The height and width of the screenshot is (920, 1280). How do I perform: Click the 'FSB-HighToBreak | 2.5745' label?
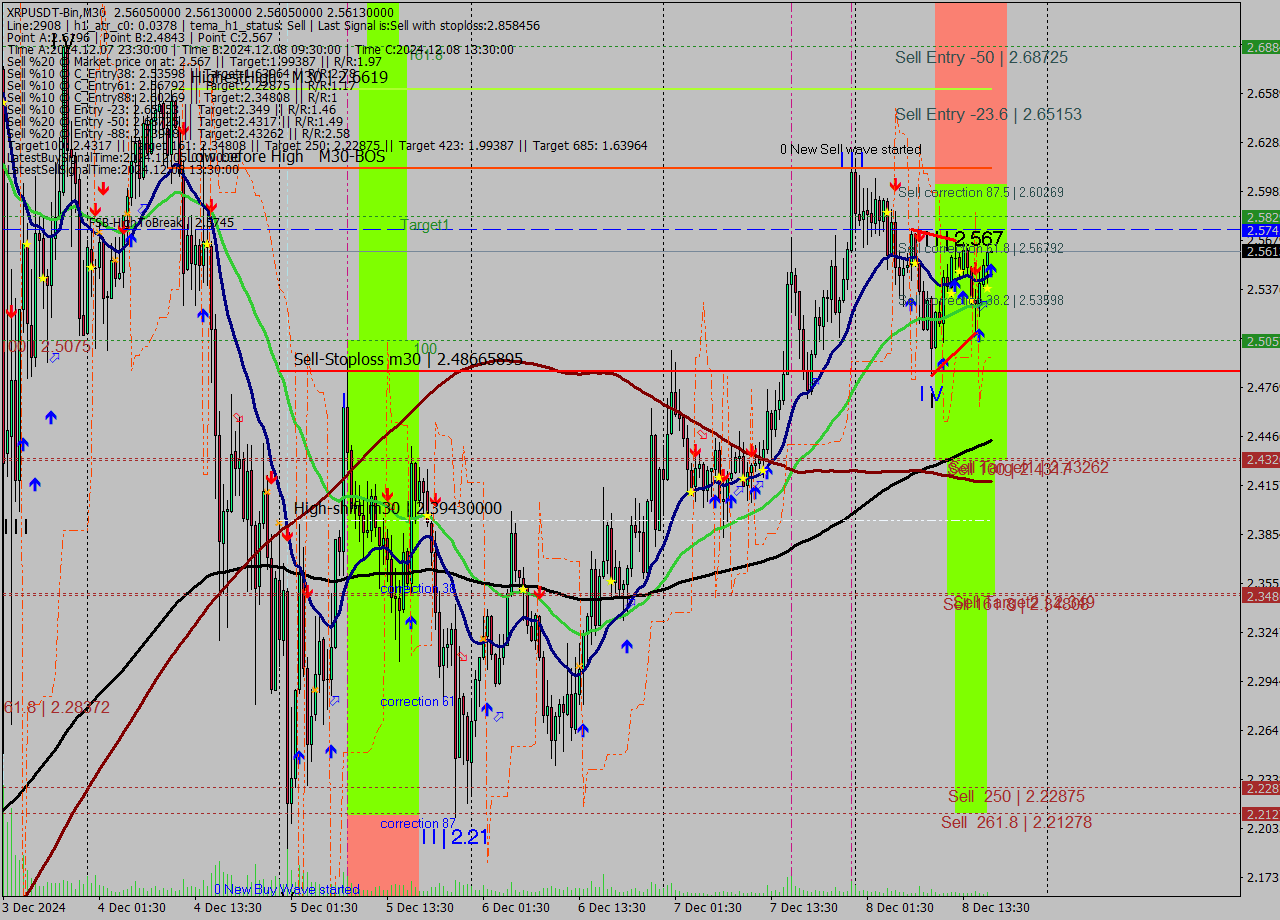point(161,223)
